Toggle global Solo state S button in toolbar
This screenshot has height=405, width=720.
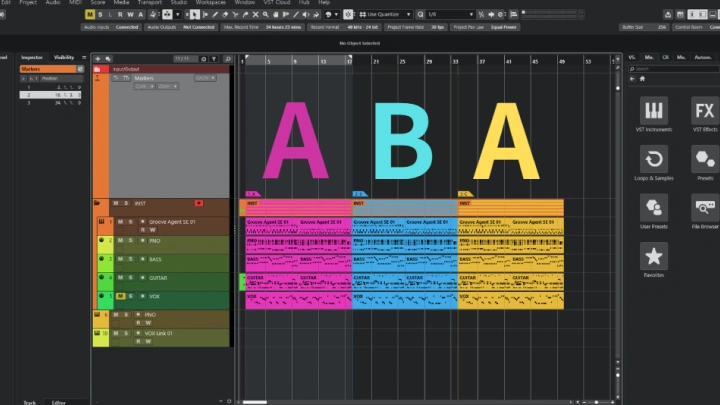pyautogui.click(x=100, y=15)
